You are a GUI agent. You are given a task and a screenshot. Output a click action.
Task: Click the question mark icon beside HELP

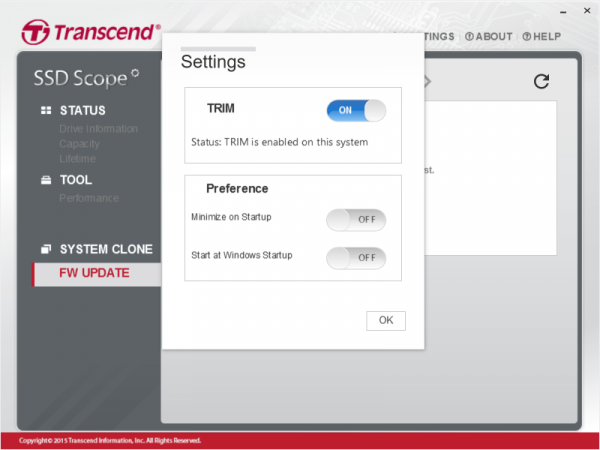tap(526, 37)
